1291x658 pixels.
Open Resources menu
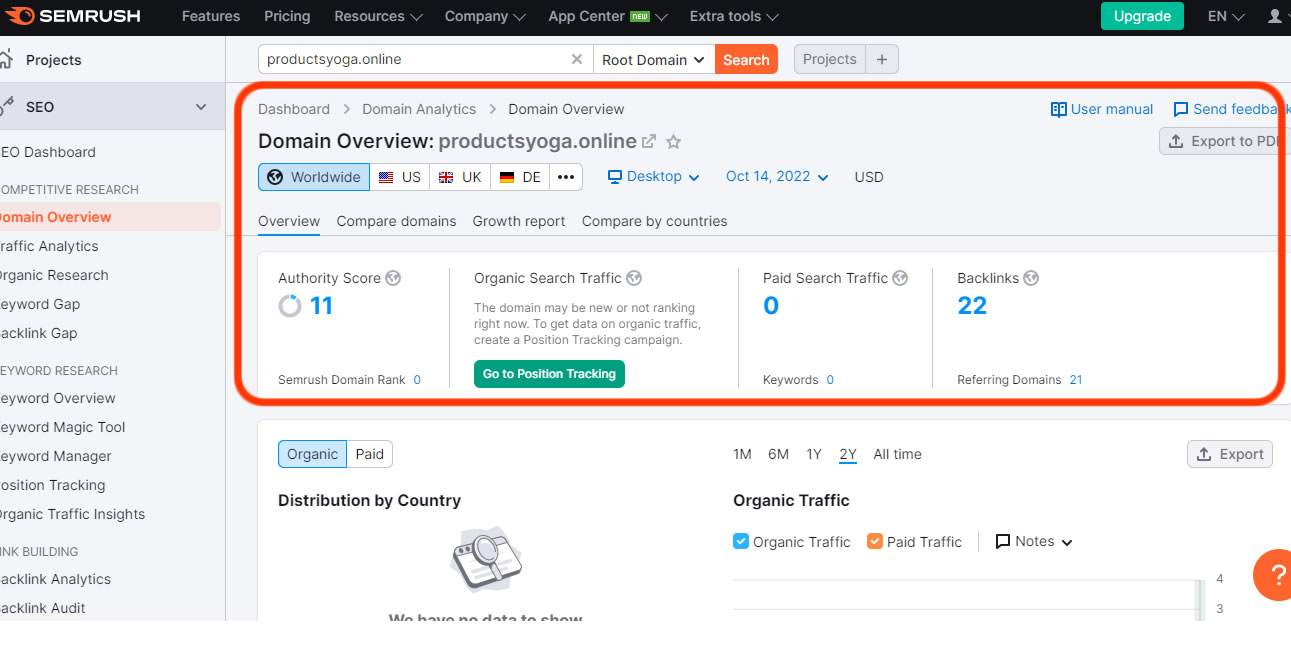[x=378, y=16]
